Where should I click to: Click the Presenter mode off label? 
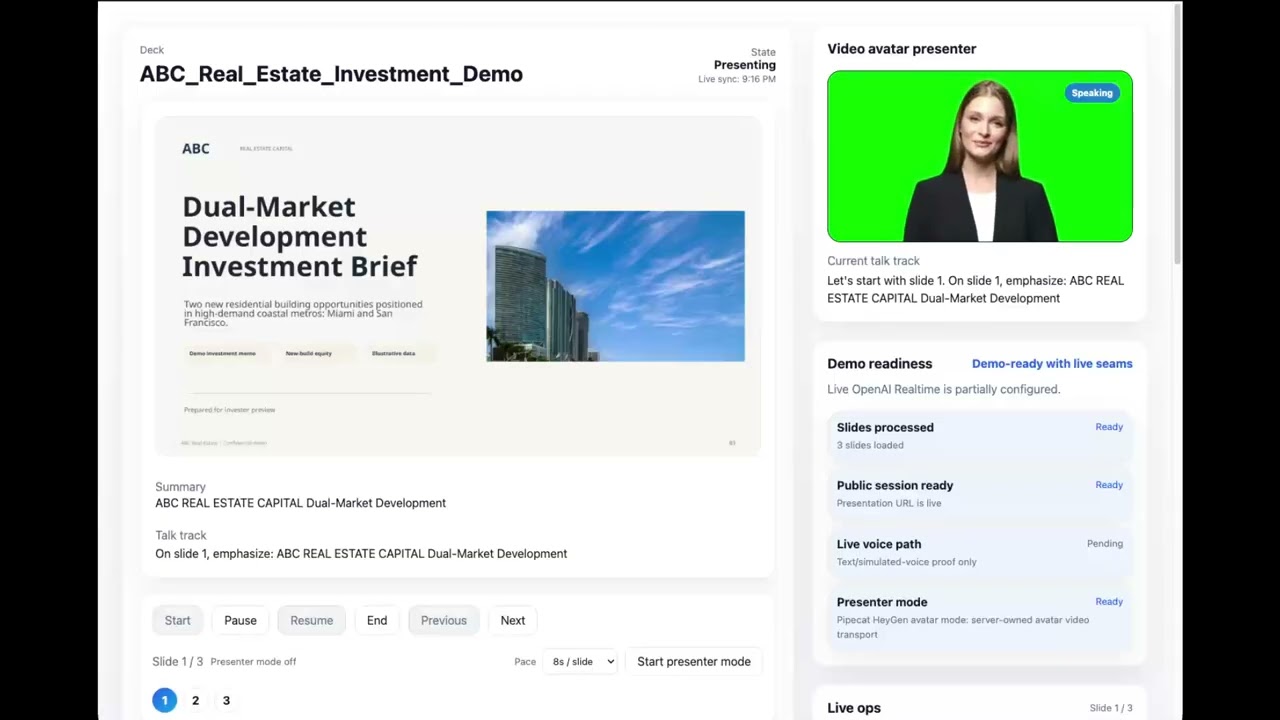pyautogui.click(x=253, y=662)
